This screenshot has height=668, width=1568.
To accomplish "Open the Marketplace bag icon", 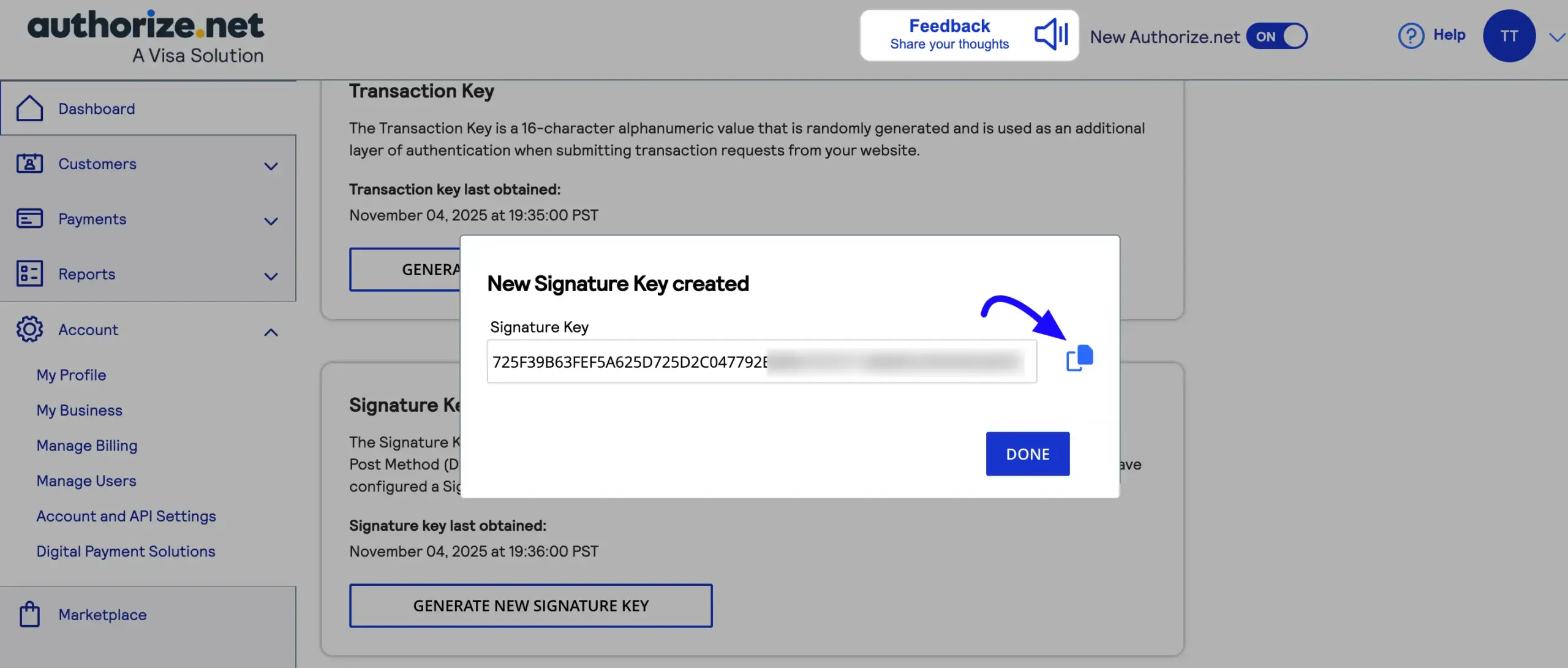I will tap(29, 615).
